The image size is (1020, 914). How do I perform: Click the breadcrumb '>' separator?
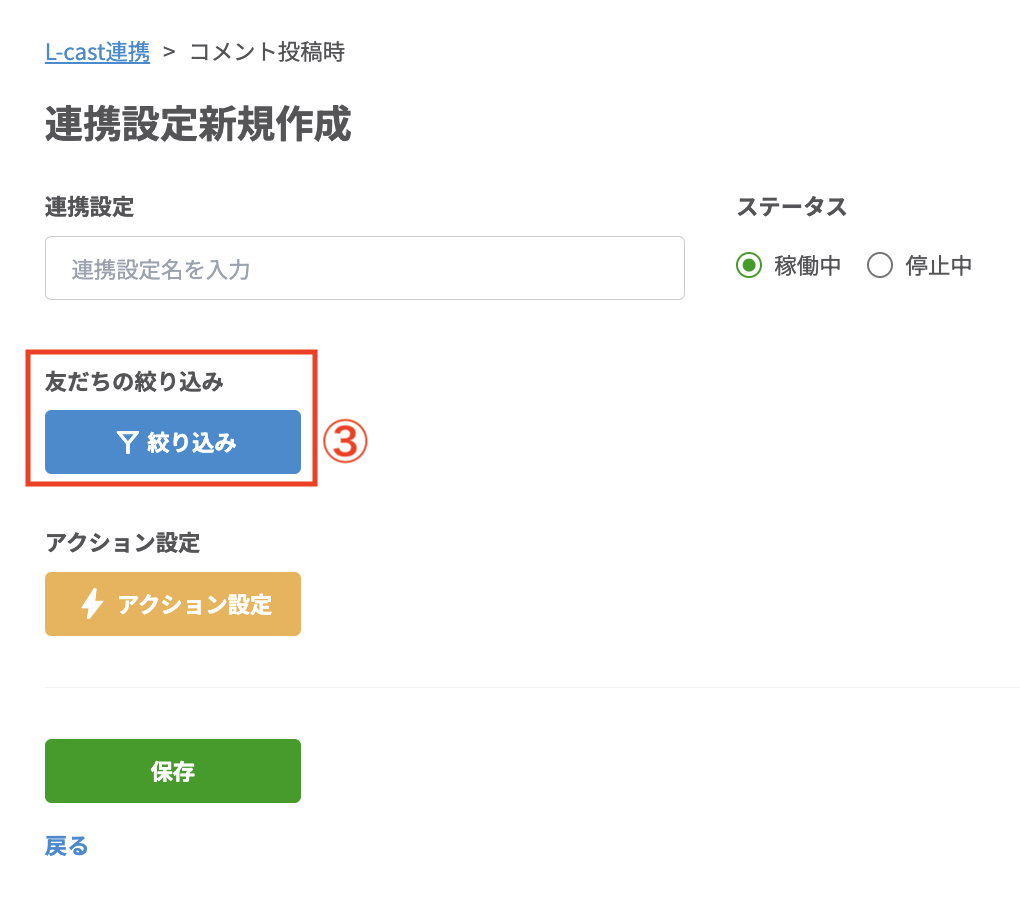pyautogui.click(x=169, y=52)
